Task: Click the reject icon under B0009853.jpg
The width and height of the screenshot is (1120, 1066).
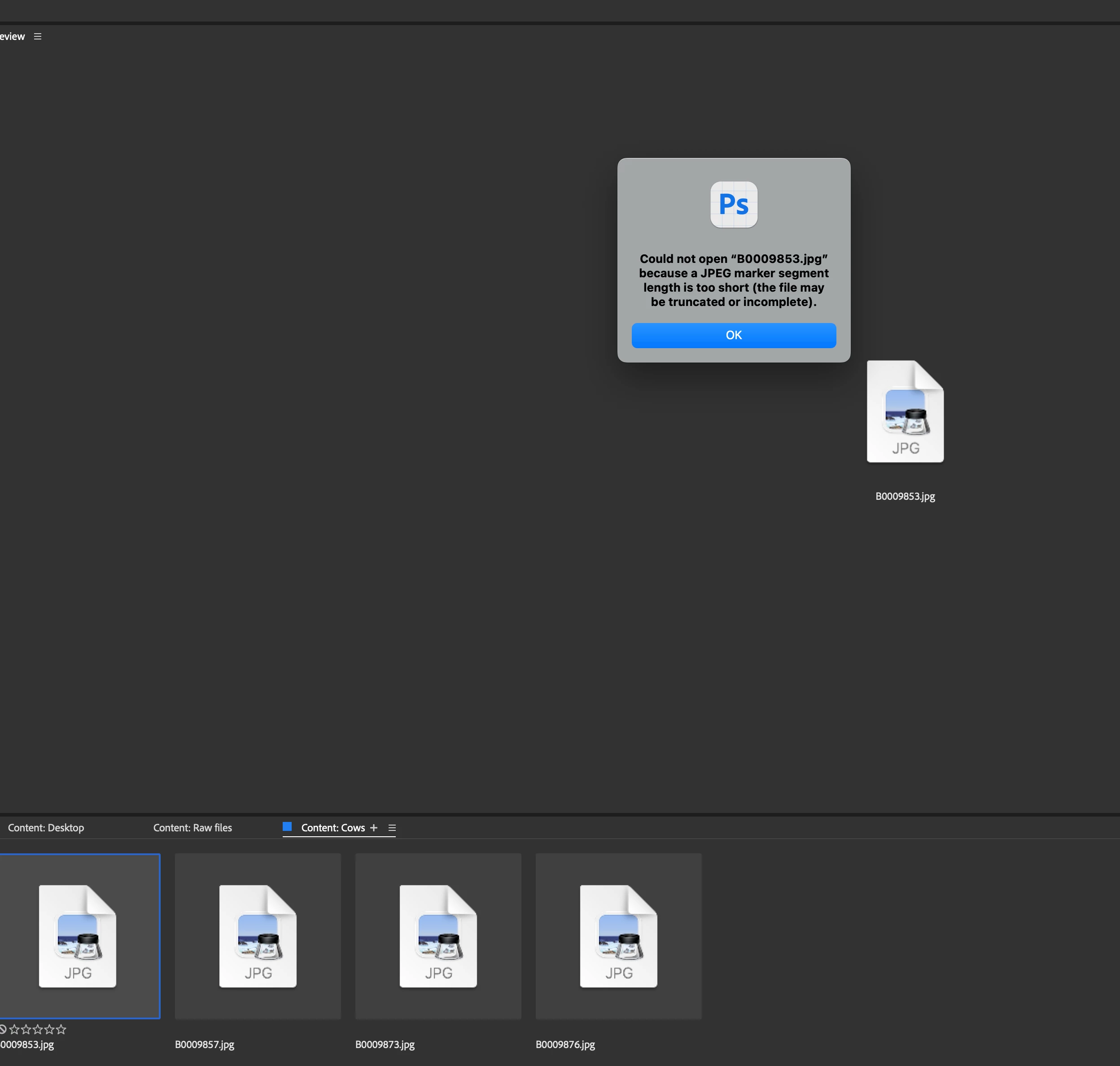Action: tap(2, 1029)
